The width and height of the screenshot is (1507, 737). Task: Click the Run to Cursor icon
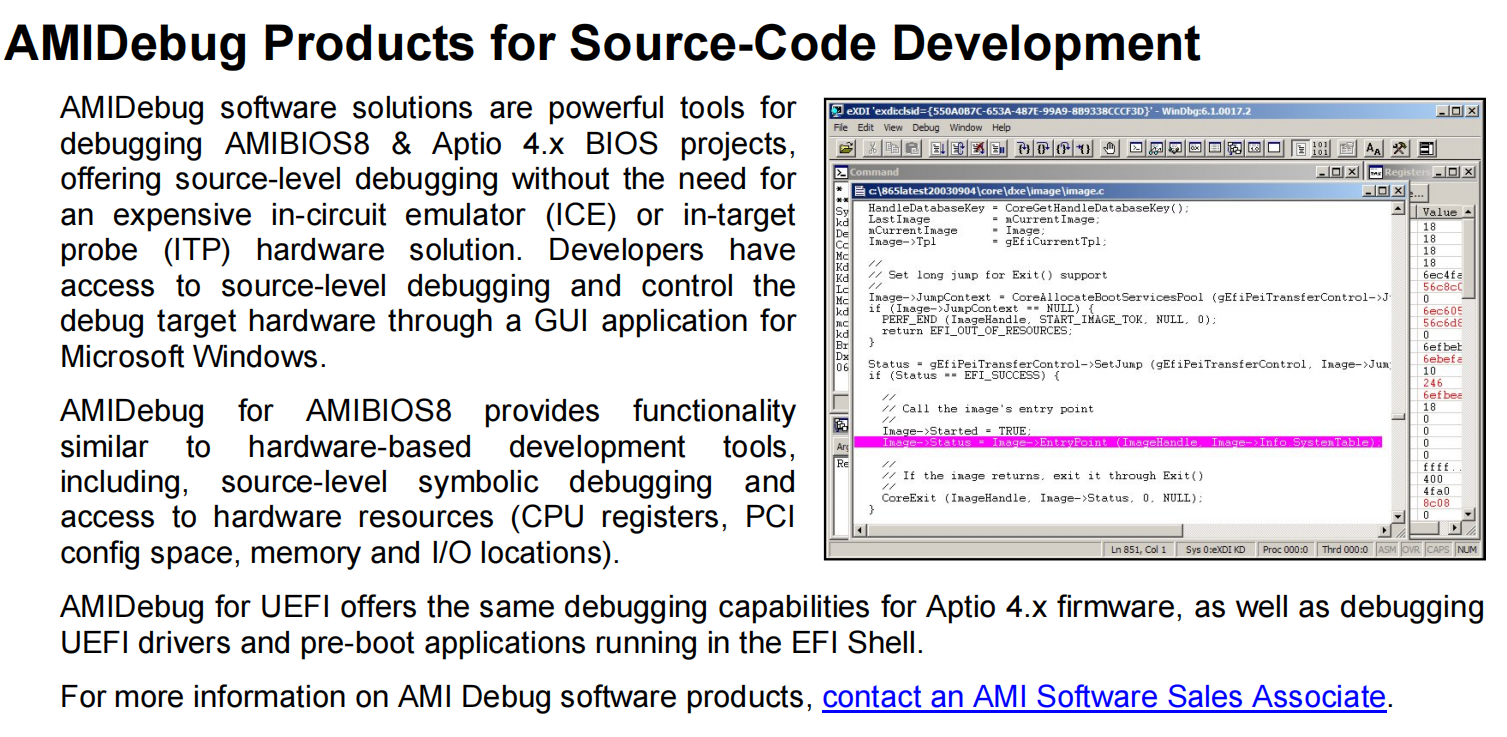click(1083, 148)
